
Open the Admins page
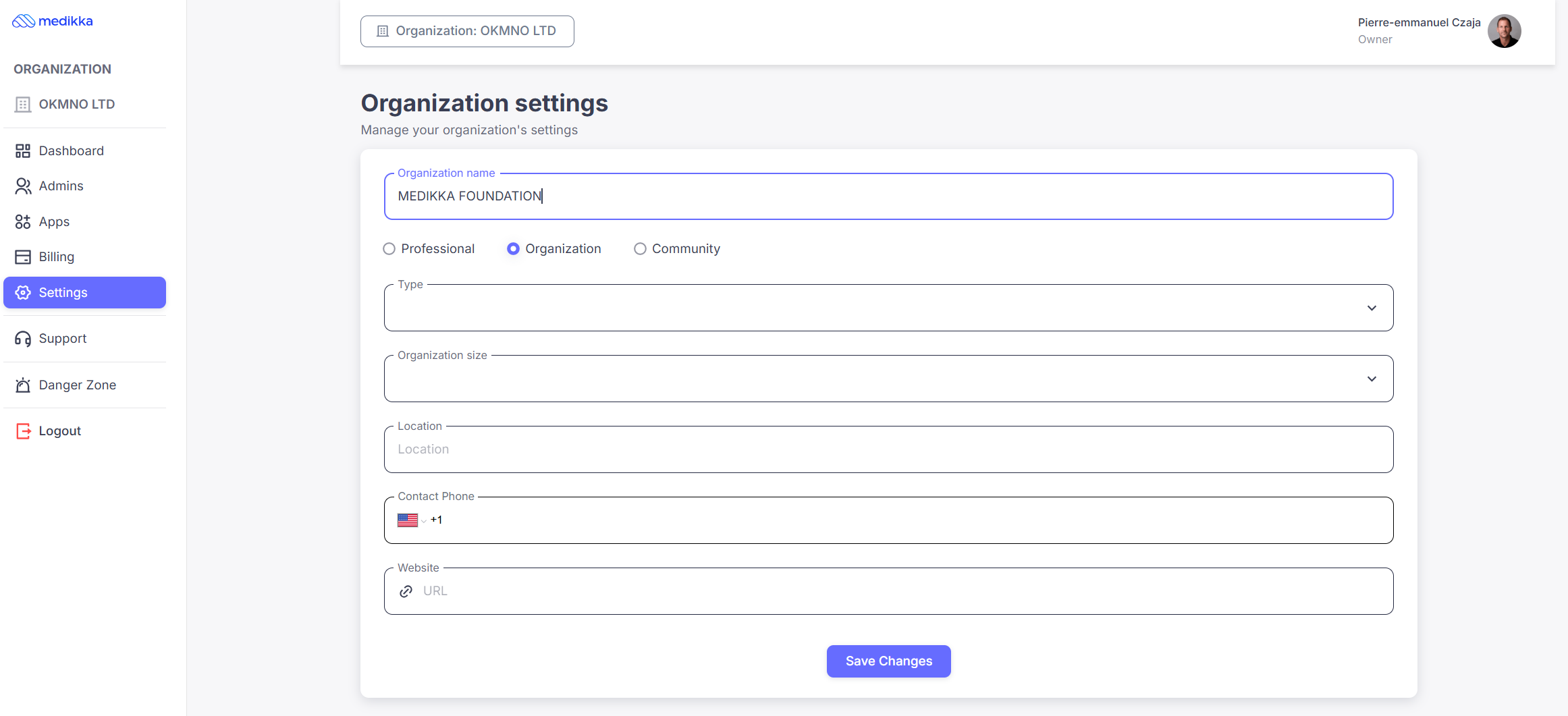click(85, 186)
